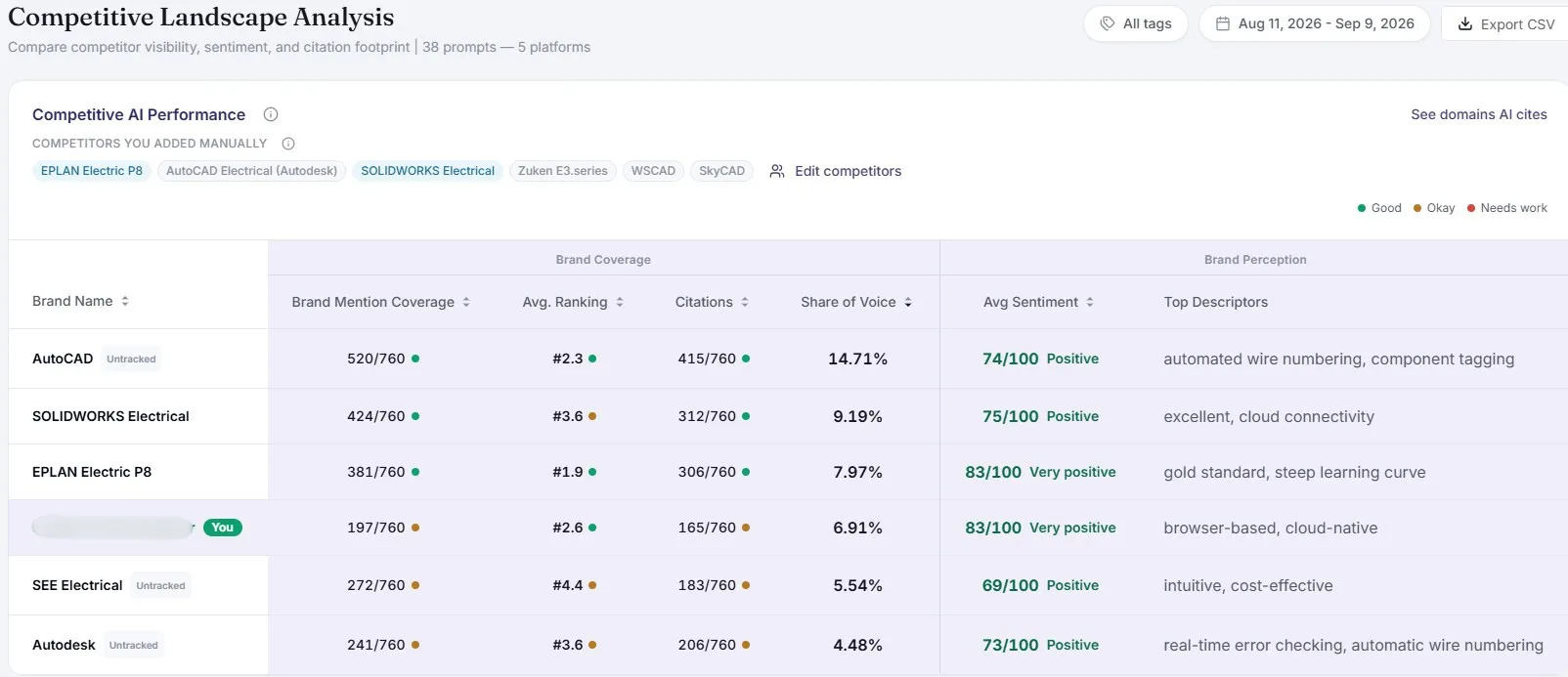The image size is (1568, 677).
Task: Click the info icon next to Competitors You Added Manually
Action: [x=288, y=144]
